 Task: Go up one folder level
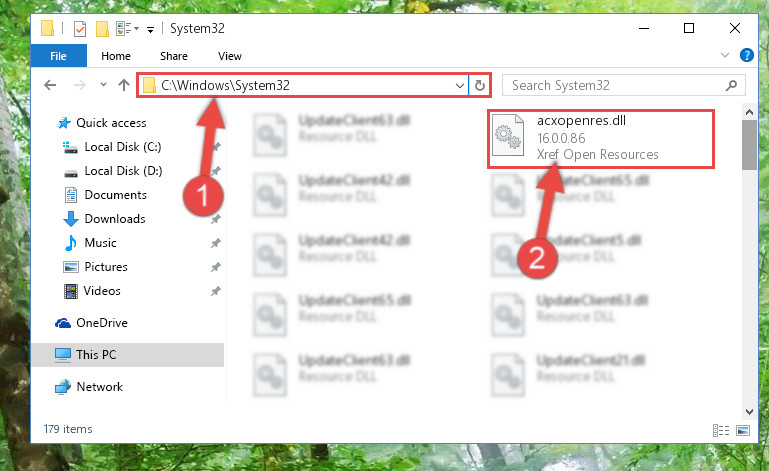click(x=124, y=85)
